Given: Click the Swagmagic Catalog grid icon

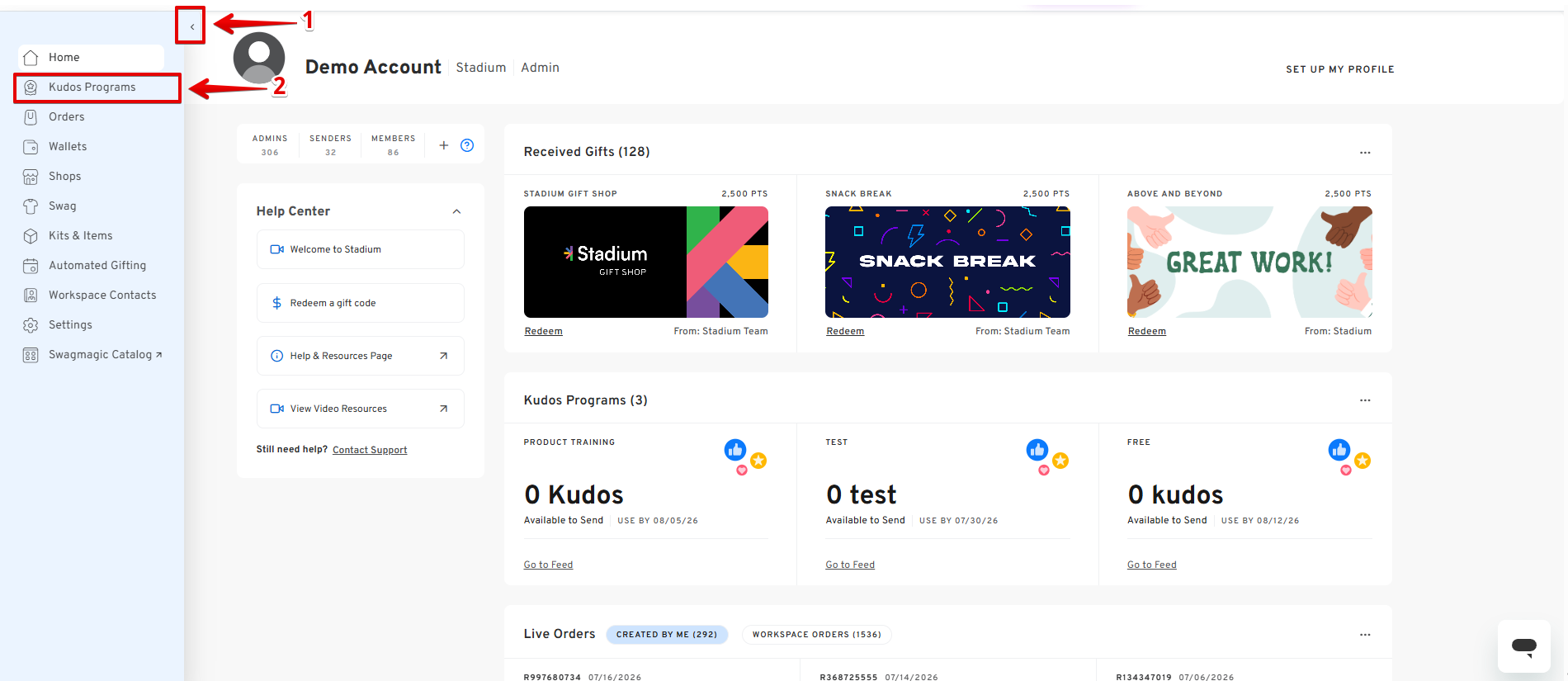Looking at the screenshot, I should [x=31, y=355].
